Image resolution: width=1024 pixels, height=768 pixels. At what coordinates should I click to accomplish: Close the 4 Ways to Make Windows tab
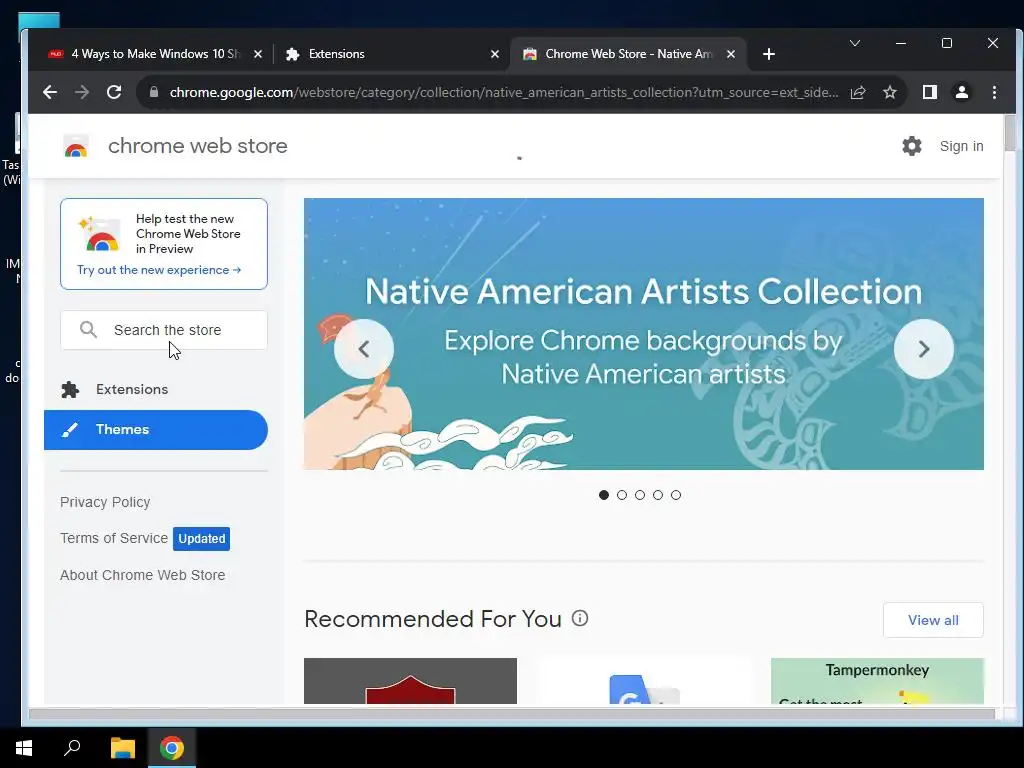click(x=258, y=54)
